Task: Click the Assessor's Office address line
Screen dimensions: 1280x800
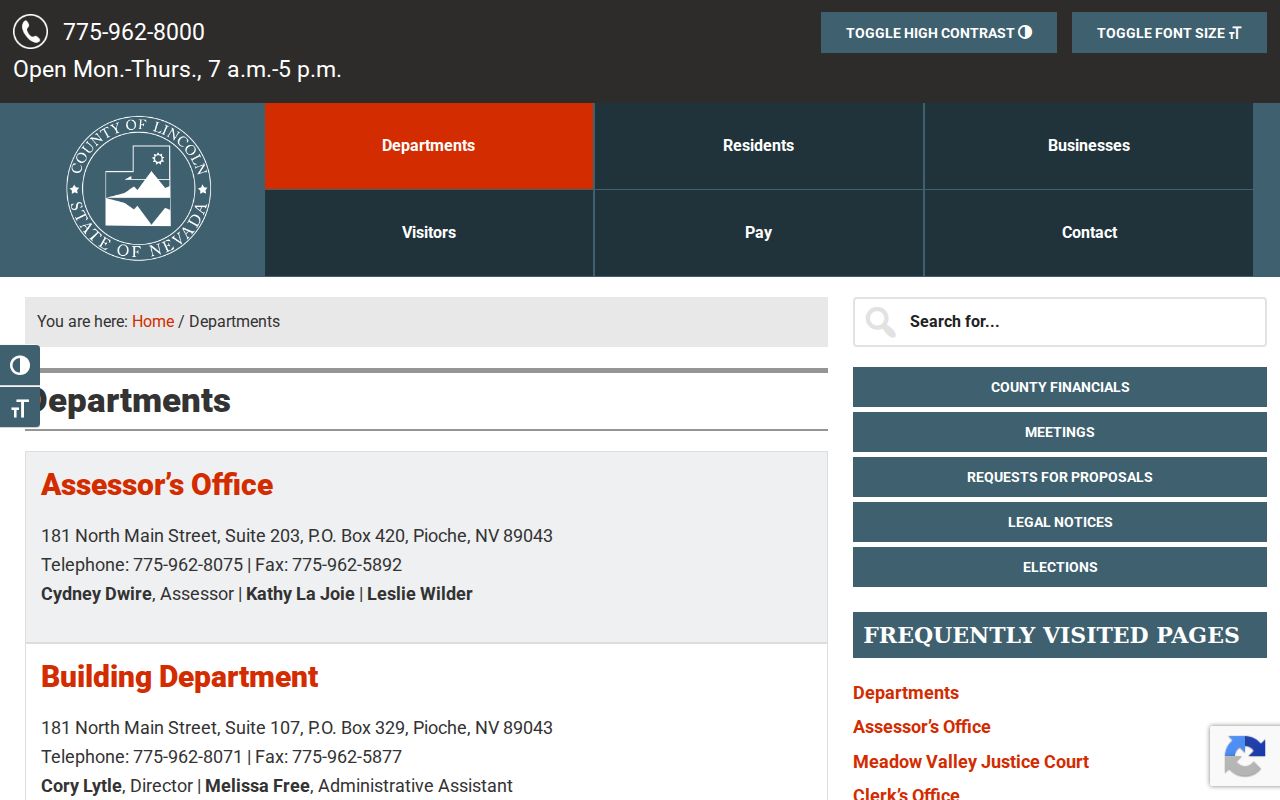Action: click(297, 536)
